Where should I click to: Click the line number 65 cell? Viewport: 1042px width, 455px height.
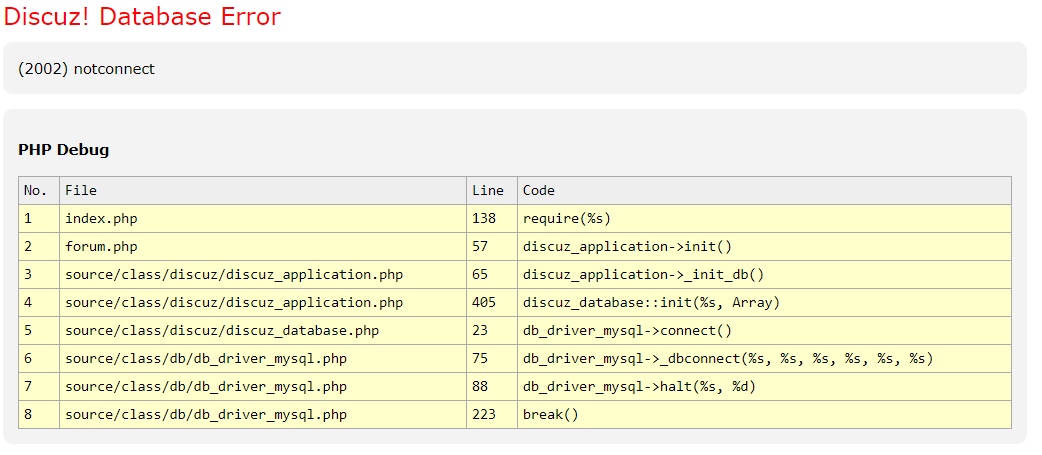coord(492,274)
